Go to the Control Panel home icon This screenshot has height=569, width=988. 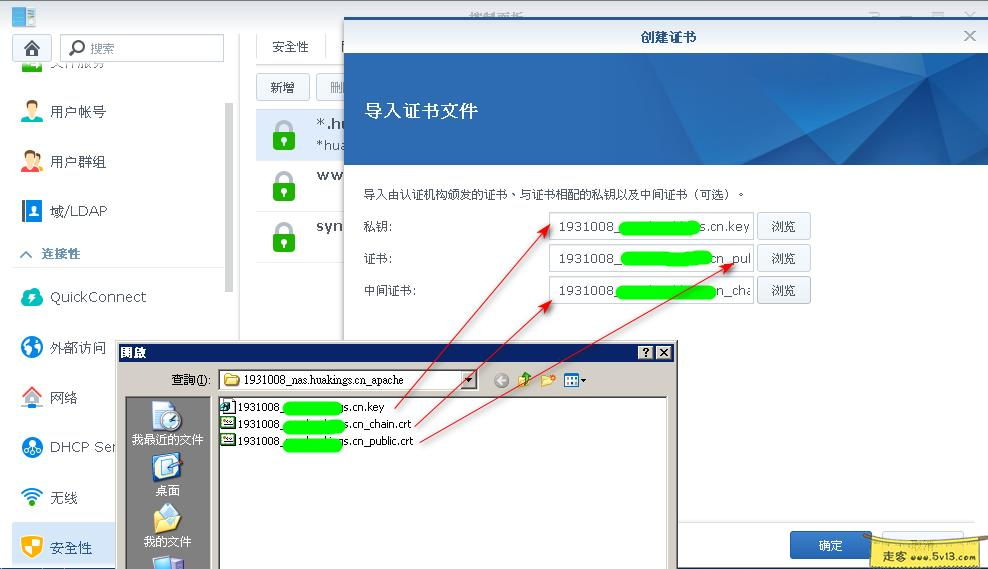[32, 49]
